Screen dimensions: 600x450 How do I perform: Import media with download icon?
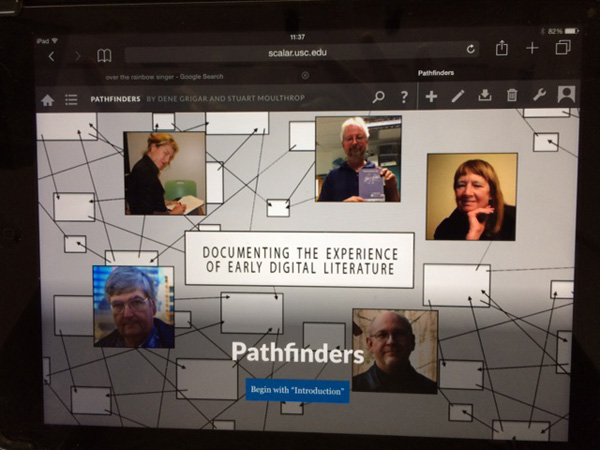(x=485, y=95)
